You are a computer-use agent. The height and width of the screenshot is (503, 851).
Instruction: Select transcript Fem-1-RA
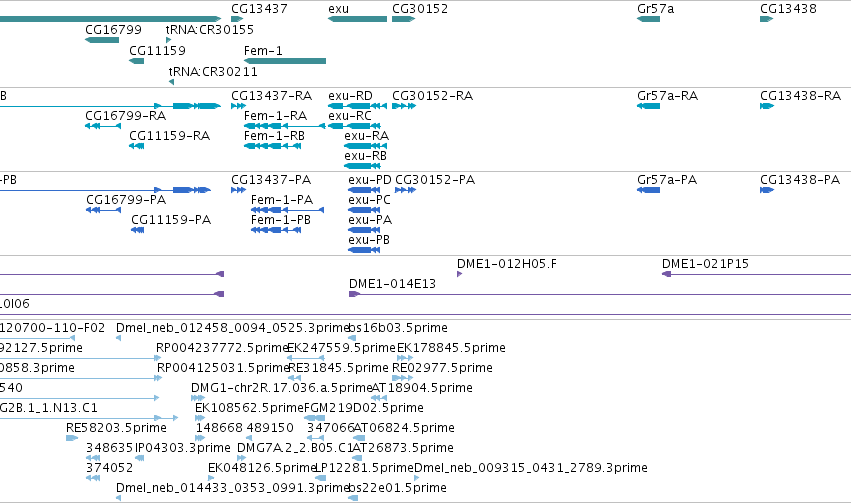click(x=276, y=116)
